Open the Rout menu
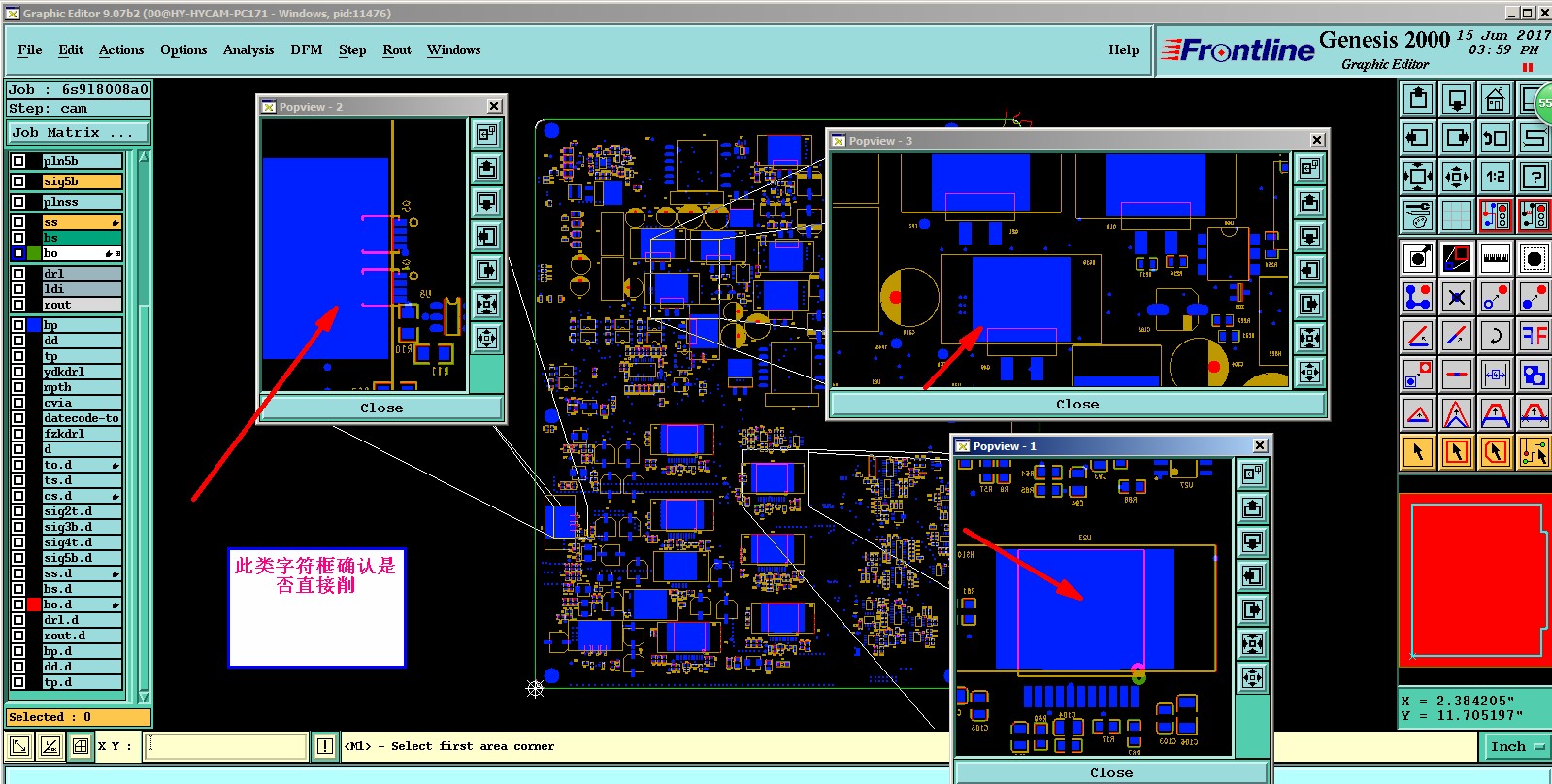The height and width of the screenshot is (784, 1552). (x=397, y=50)
